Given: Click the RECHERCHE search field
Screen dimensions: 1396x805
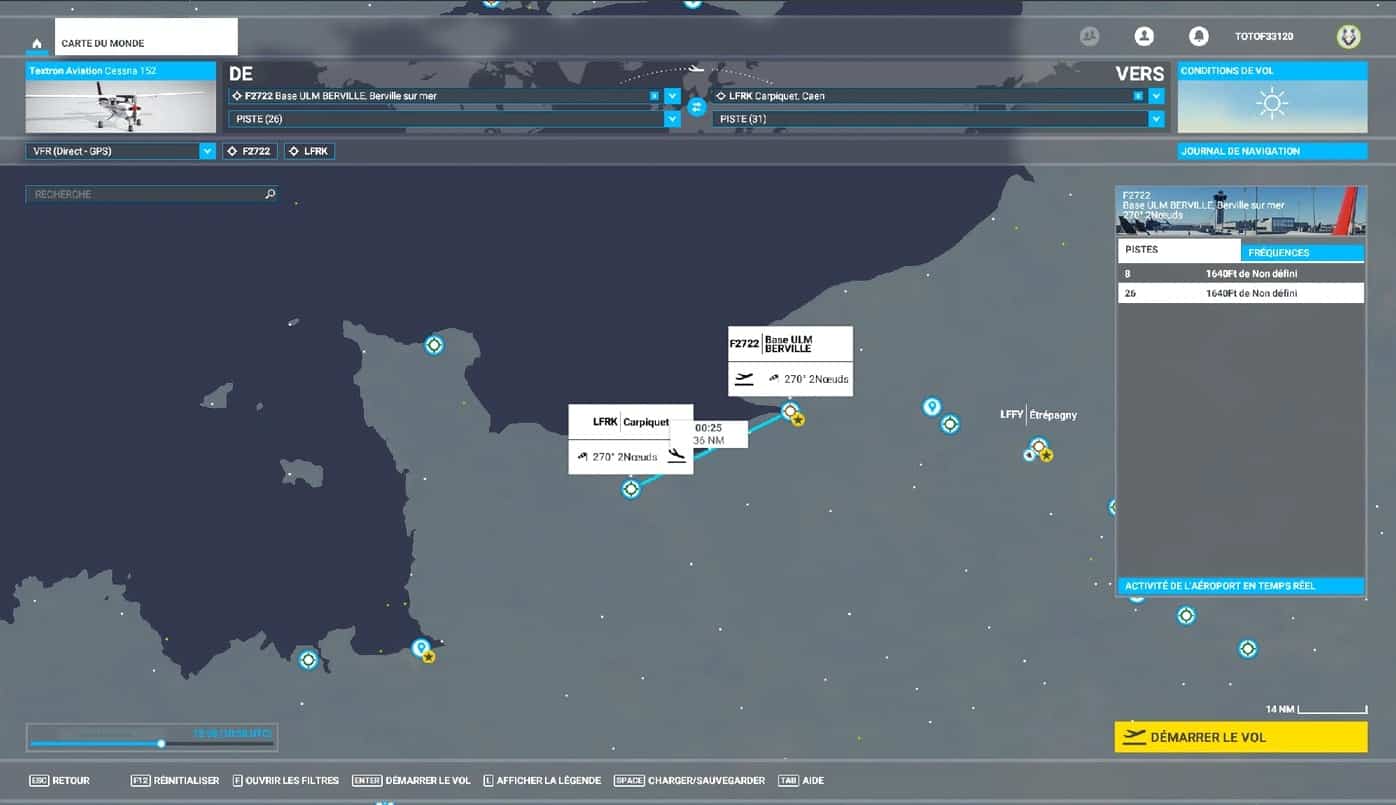Looking at the screenshot, I should pos(145,194).
